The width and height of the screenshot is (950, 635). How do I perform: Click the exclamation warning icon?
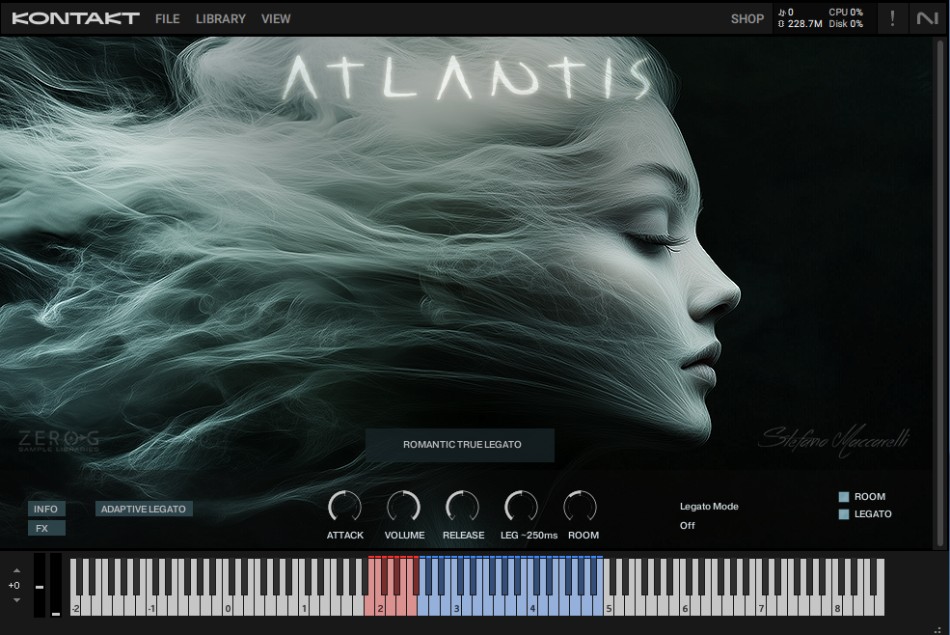[892, 19]
